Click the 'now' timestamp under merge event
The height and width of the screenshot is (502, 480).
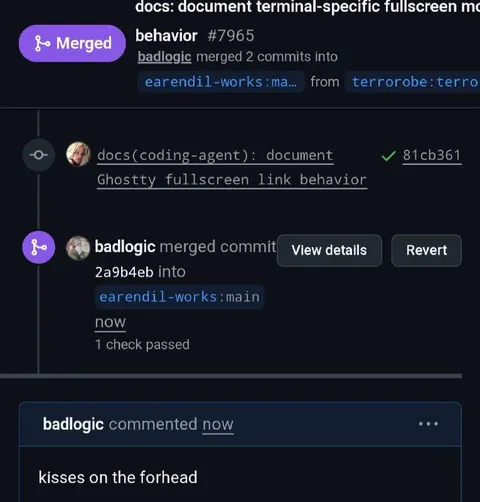110,322
